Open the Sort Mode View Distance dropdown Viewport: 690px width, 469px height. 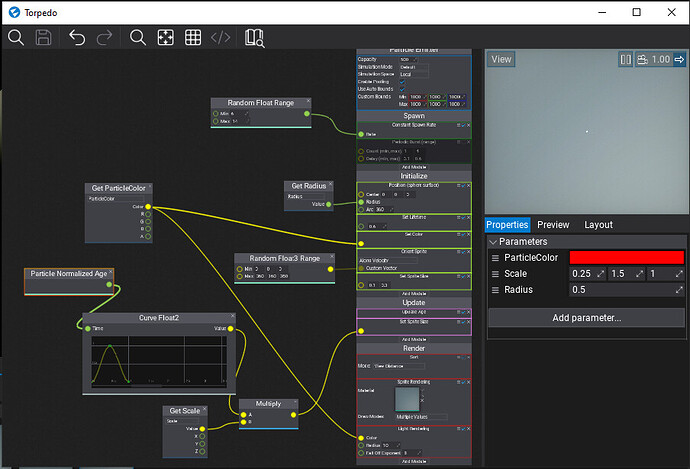pyautogui.click(x=400, y=366)
